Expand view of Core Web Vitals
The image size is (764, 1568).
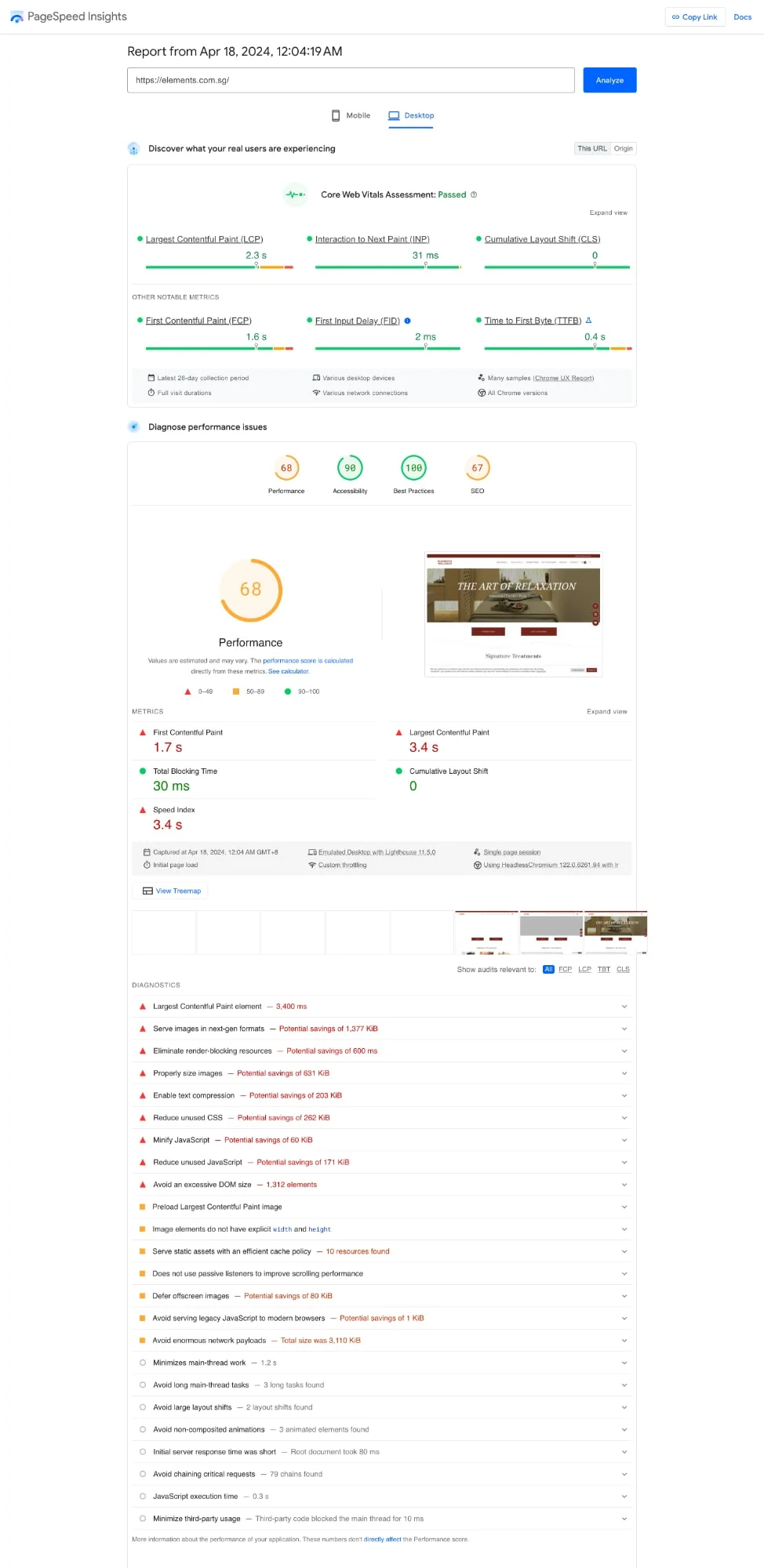[x=608, y=212]
